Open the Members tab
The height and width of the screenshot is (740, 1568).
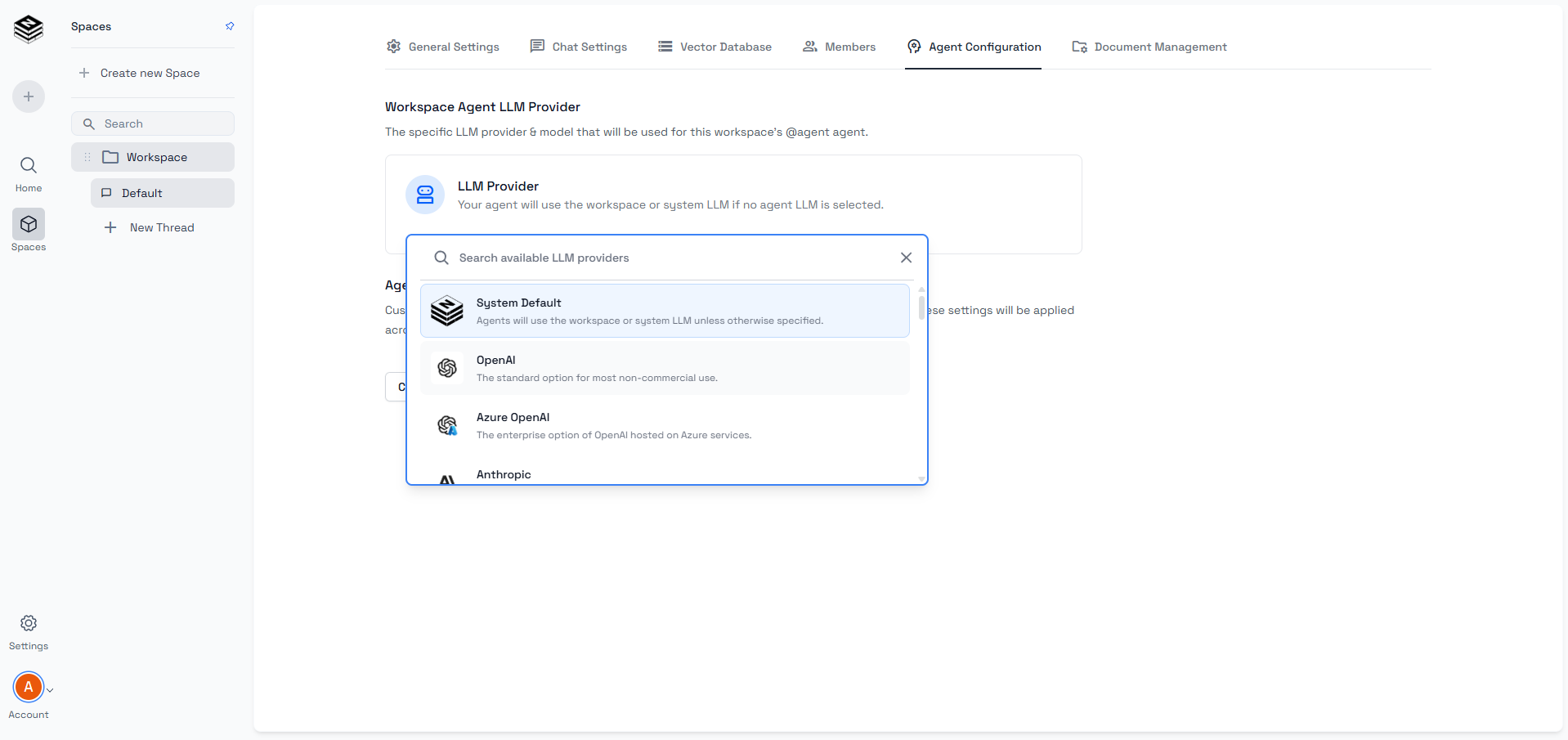pyautogui.click(x=839, y=47)
